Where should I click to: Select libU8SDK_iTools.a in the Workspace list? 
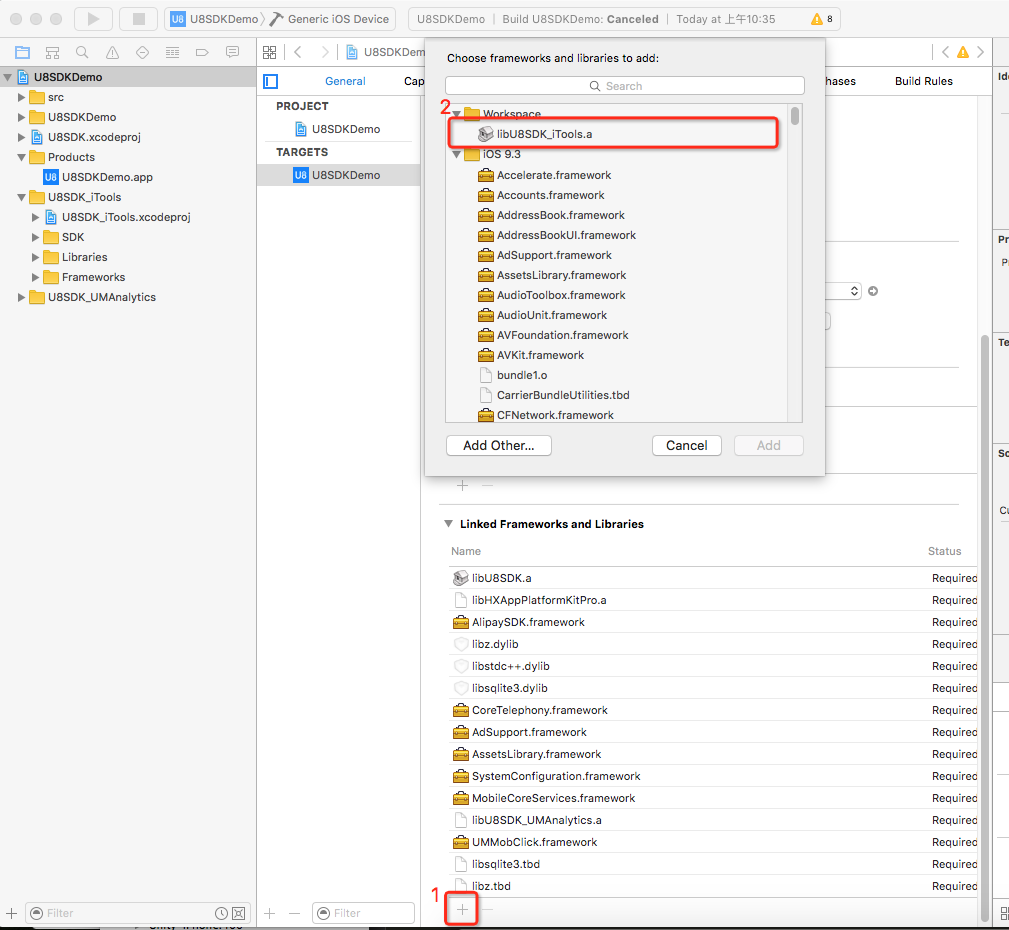click(616, 134)
